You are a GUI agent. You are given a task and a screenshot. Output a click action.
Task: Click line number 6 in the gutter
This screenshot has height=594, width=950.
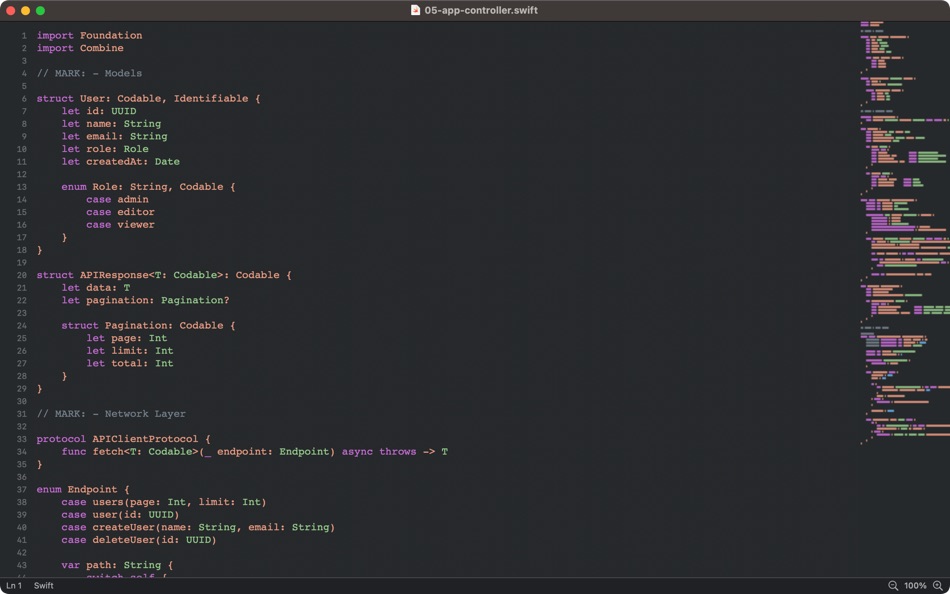click(24, 99)
